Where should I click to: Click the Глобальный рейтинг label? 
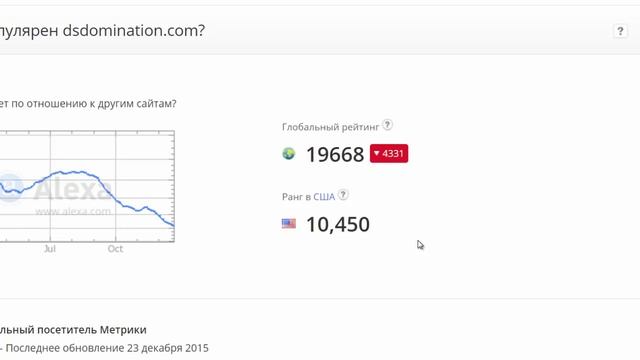[x=331, y=127]
